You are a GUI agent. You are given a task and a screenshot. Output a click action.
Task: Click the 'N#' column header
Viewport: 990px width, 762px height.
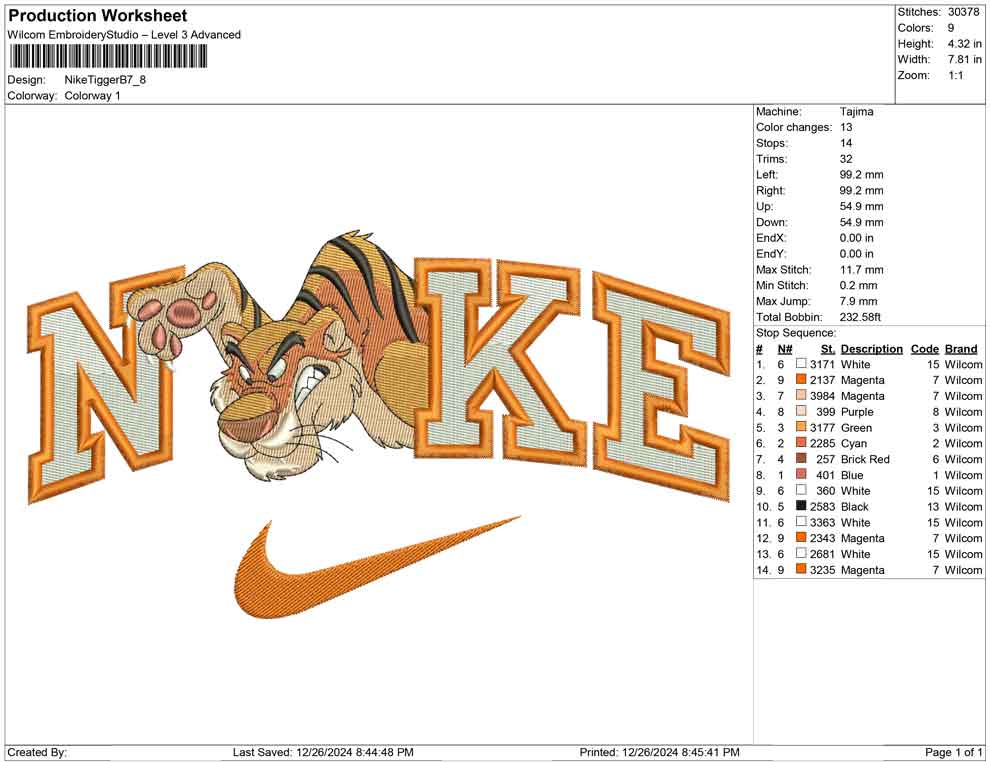(785, 348)
